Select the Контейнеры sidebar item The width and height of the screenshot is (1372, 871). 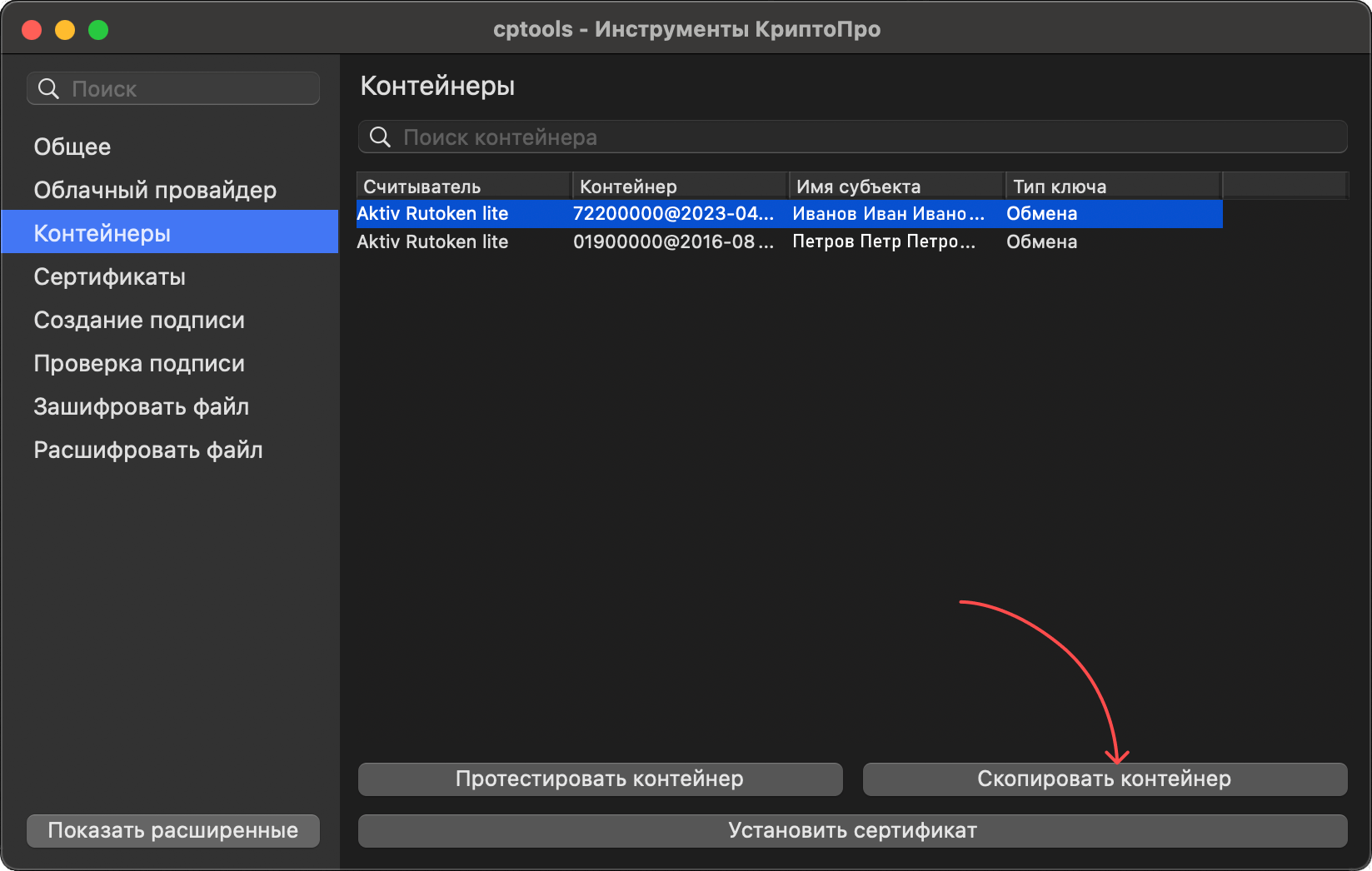pos(170,232)
